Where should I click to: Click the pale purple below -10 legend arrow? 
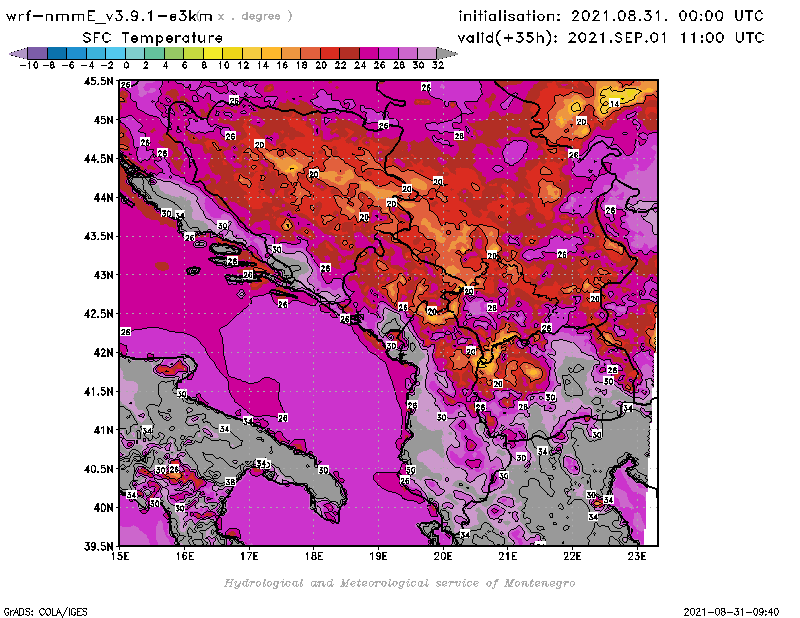(18, 54)
